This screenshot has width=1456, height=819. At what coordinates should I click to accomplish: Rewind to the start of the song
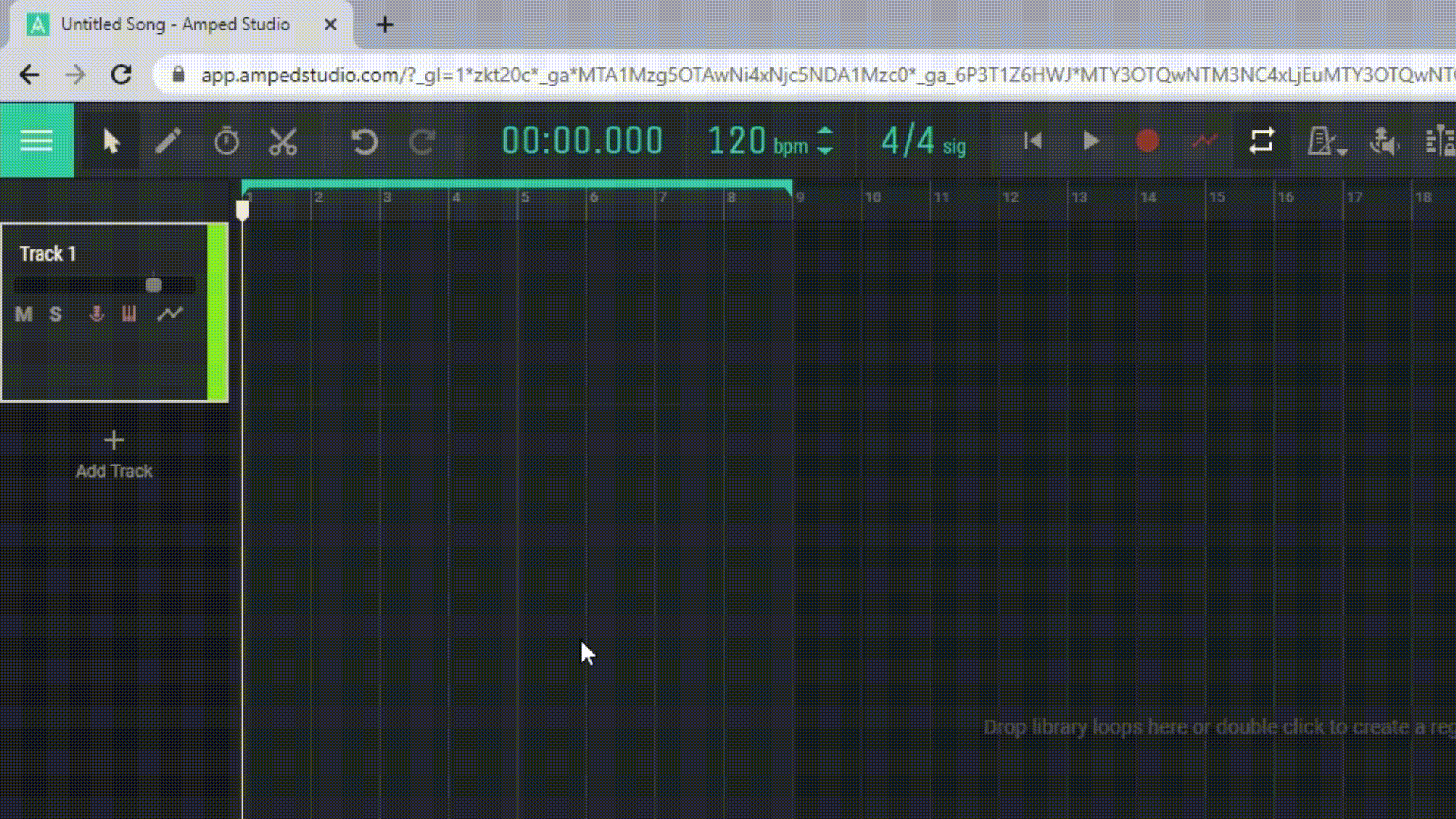click(1032, 141)
